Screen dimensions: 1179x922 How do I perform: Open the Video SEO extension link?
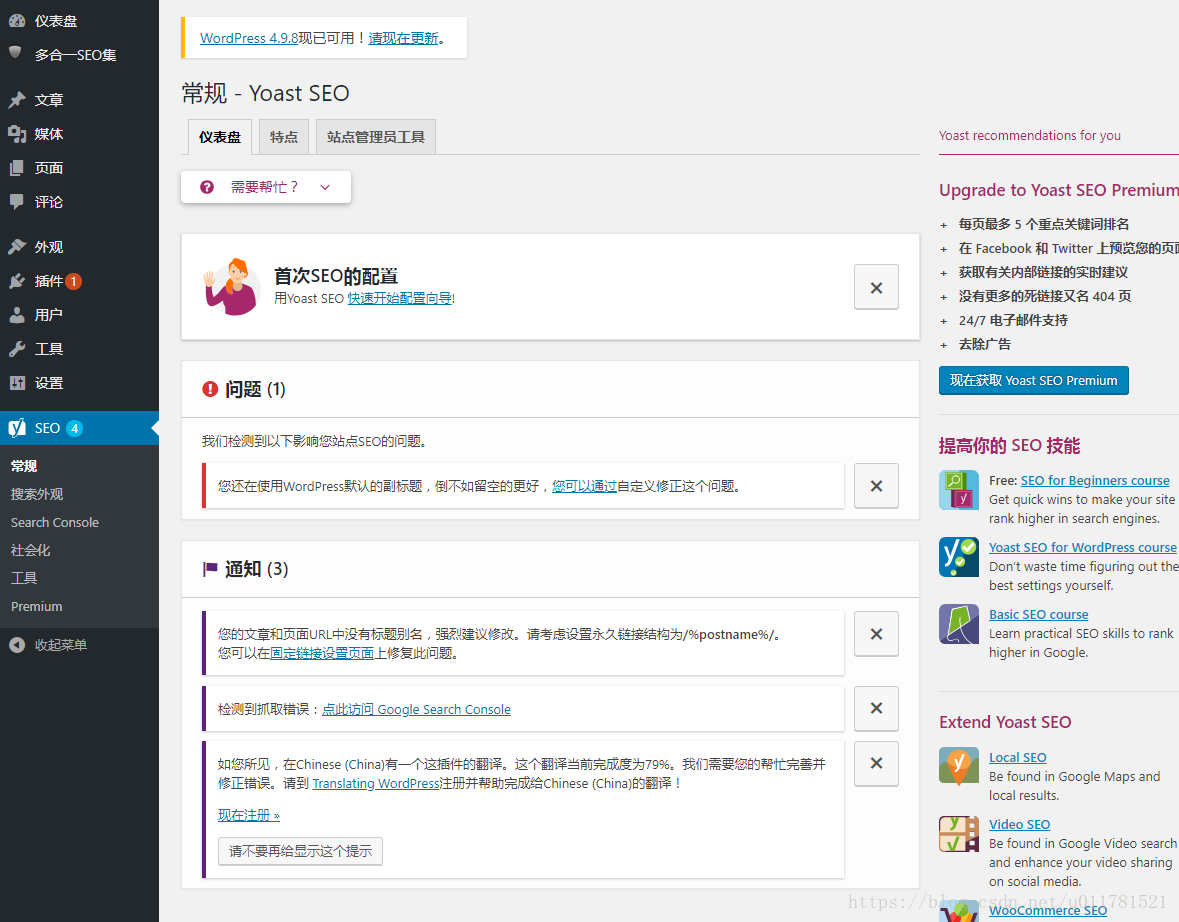tap(1019, 824)
